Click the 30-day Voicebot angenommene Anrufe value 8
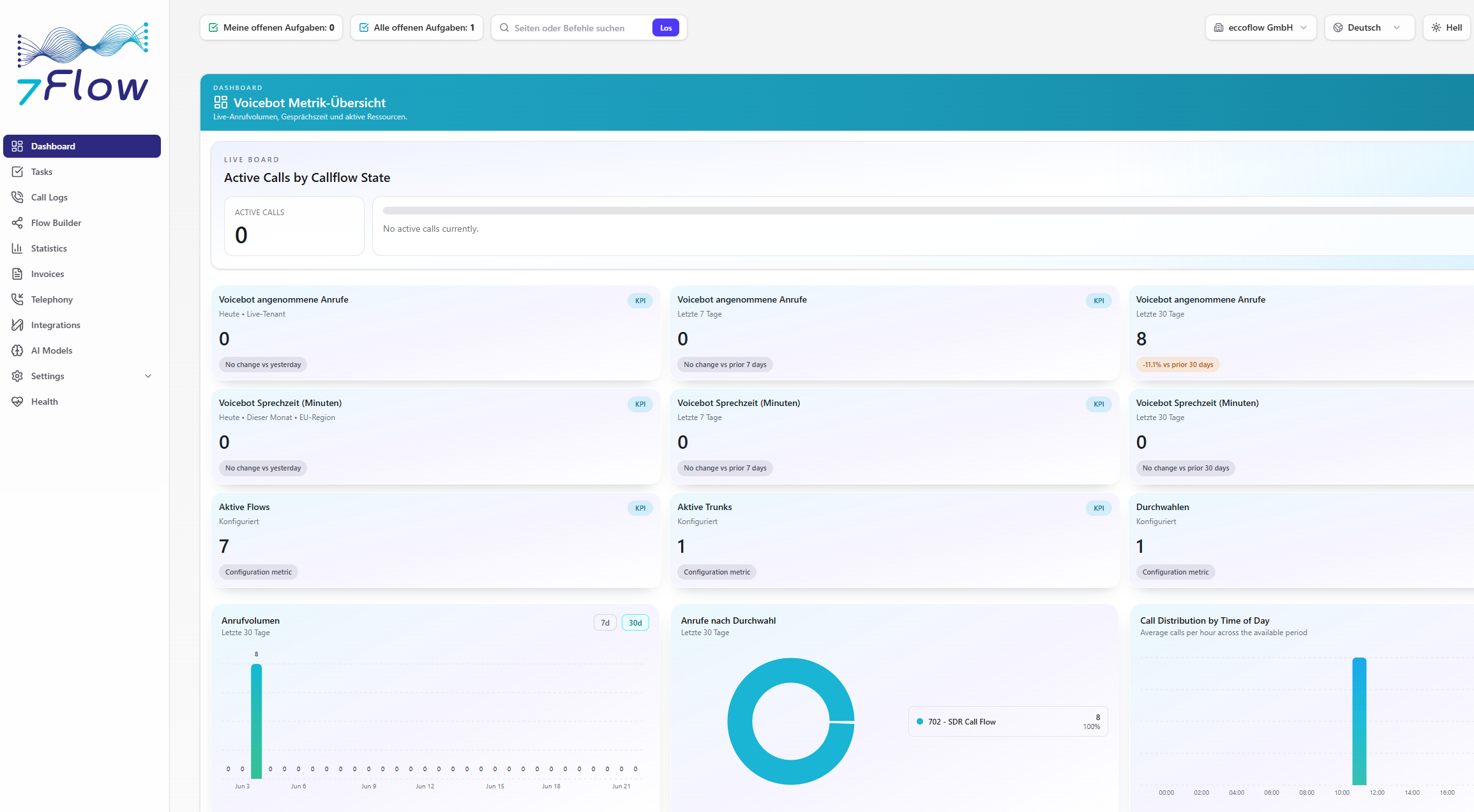 pyautogui.click(x=1141, y=339)
